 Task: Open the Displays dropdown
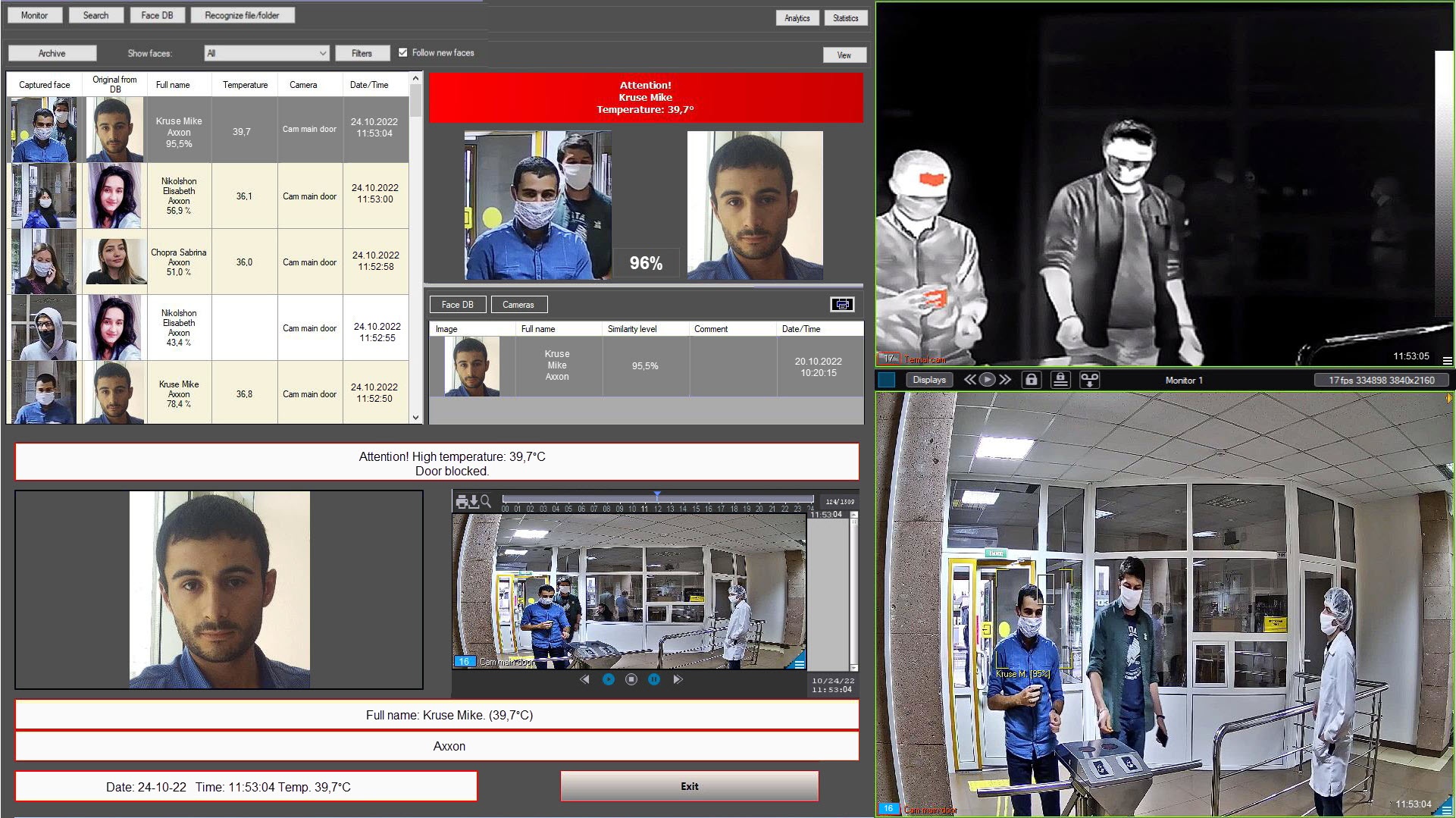coord(929,380)
